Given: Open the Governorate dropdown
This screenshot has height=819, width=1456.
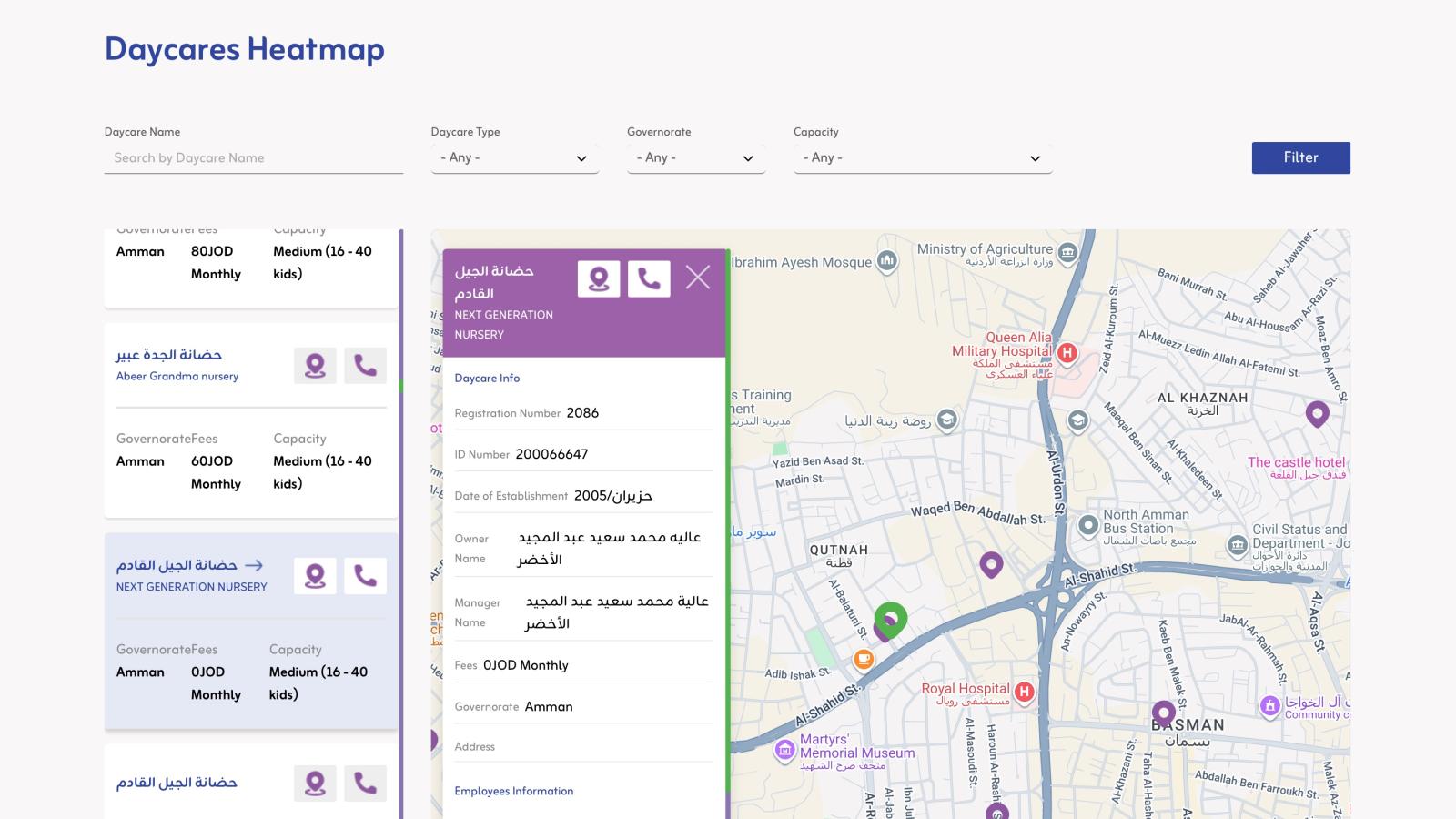Looking at the screenshot, I should tap(696, 158).
